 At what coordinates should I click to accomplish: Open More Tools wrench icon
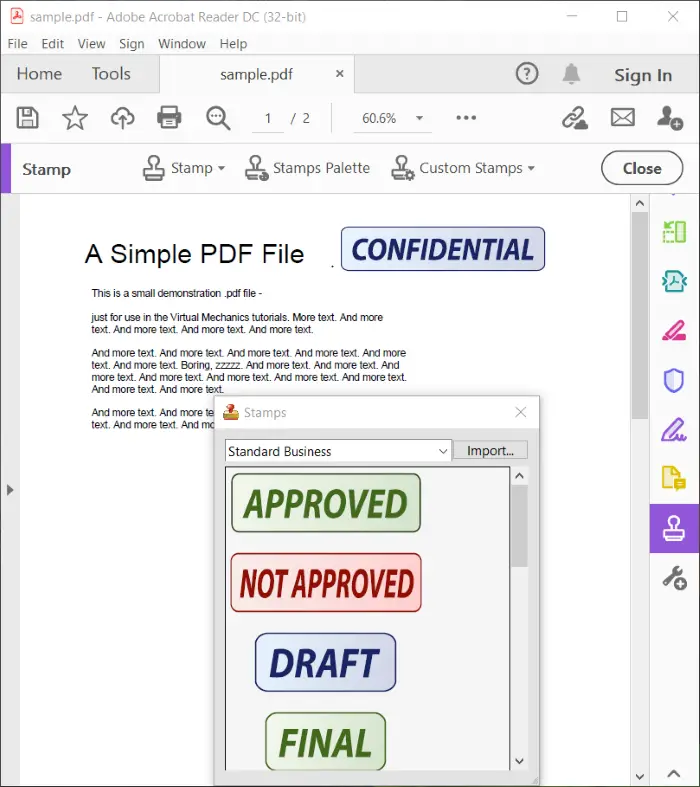point(674,578)
